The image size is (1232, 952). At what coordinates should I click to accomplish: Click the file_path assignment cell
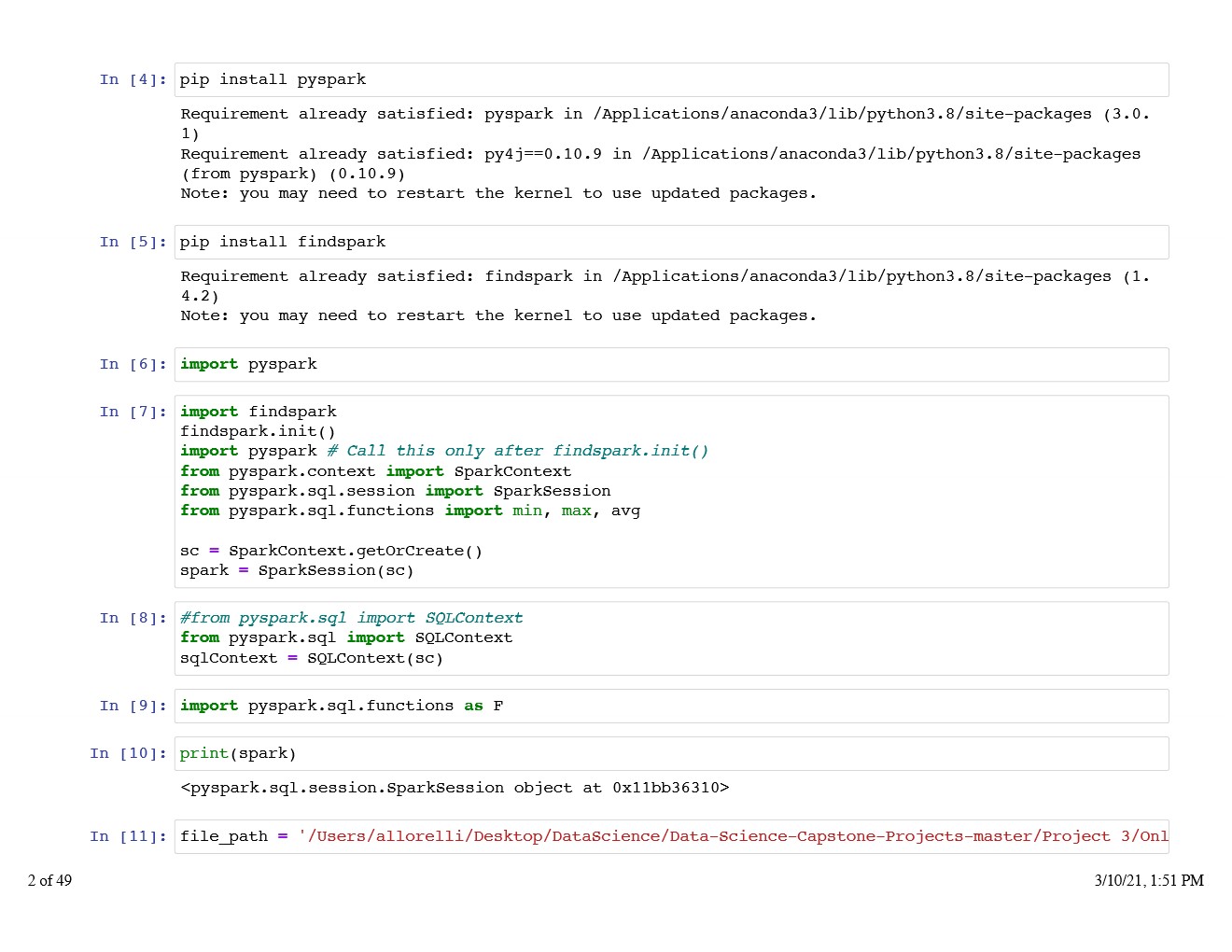tap(670, 836)
